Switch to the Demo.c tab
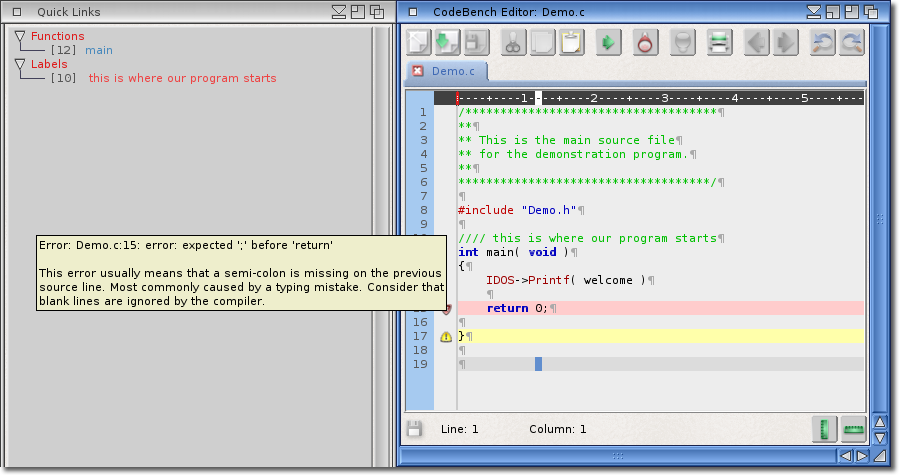 coord(454,71)
